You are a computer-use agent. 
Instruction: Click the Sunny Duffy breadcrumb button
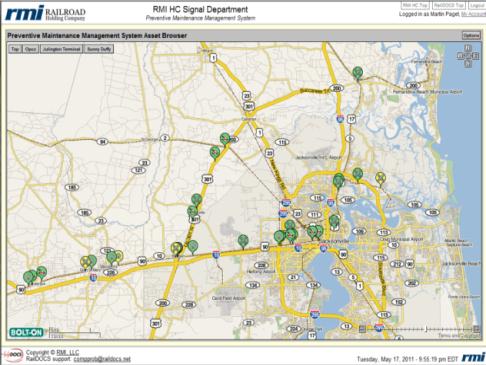point(99,49)
